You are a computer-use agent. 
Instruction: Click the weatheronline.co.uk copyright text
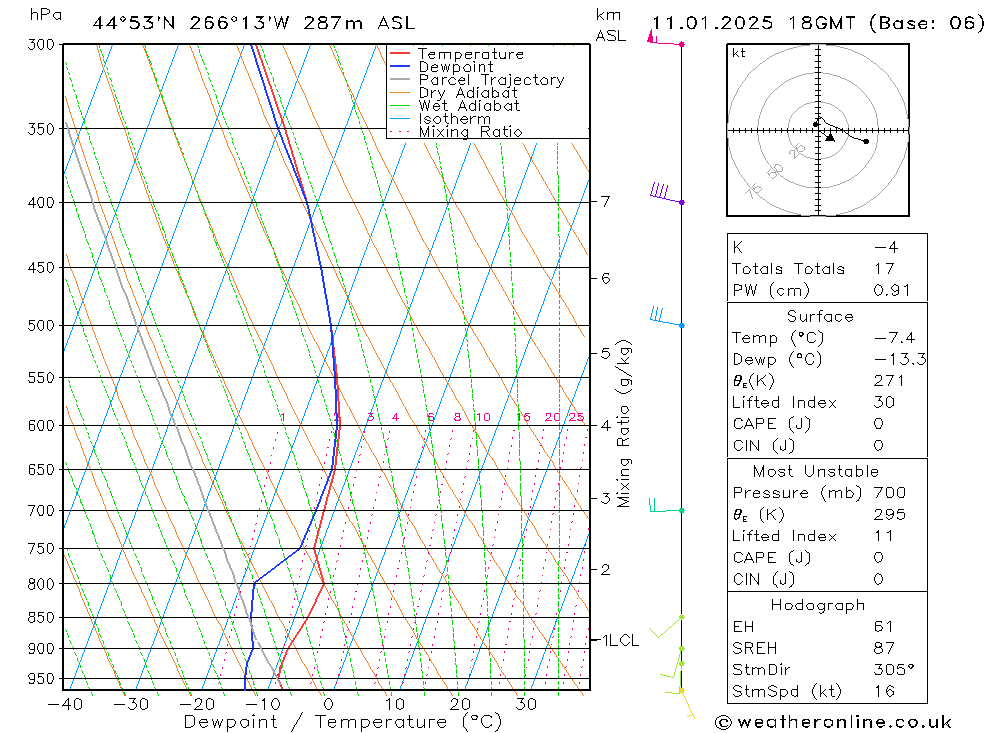point(834,722)
